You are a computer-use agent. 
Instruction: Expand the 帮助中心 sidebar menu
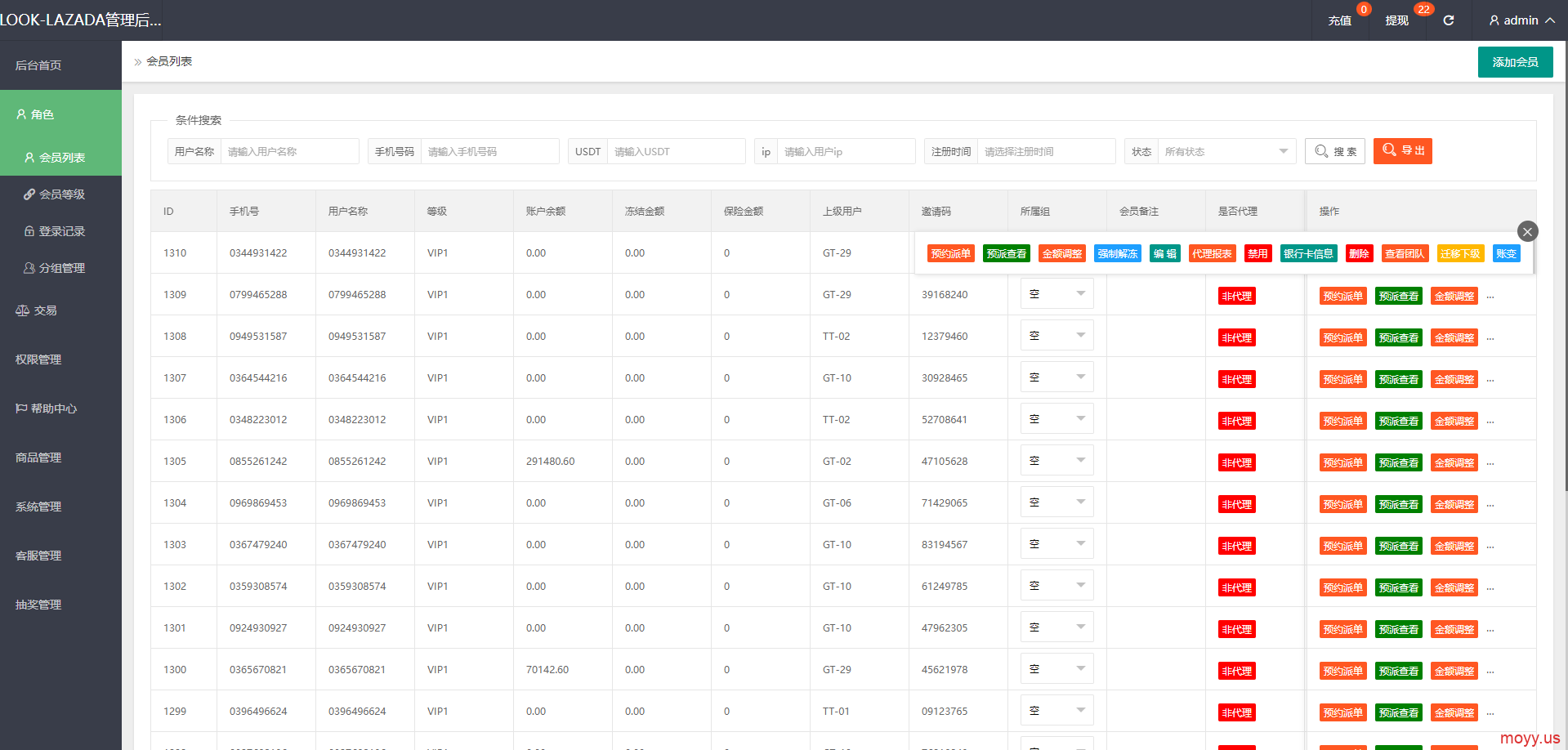60,408
